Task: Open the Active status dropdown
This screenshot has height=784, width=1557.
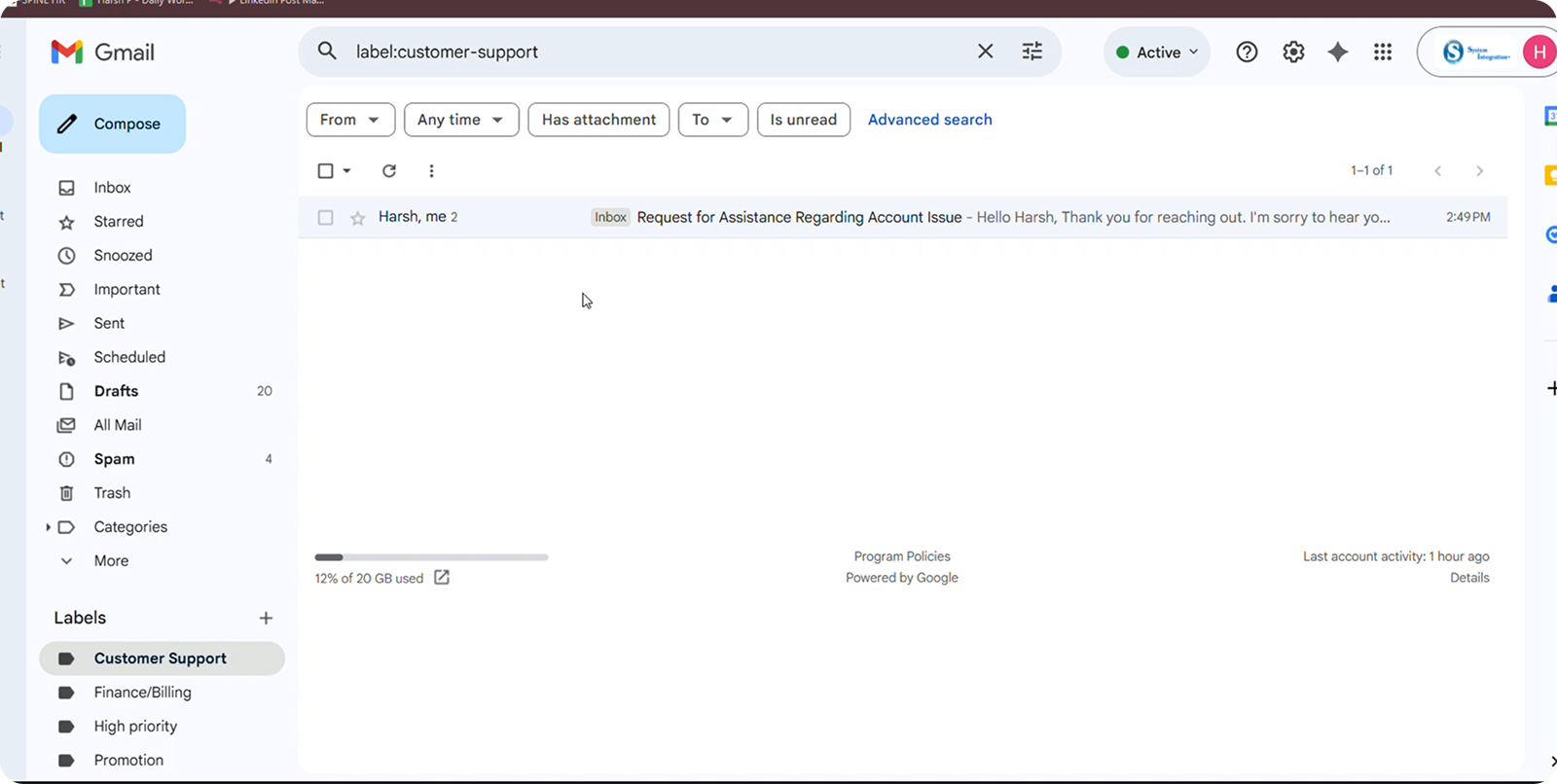Action: 1157,53
